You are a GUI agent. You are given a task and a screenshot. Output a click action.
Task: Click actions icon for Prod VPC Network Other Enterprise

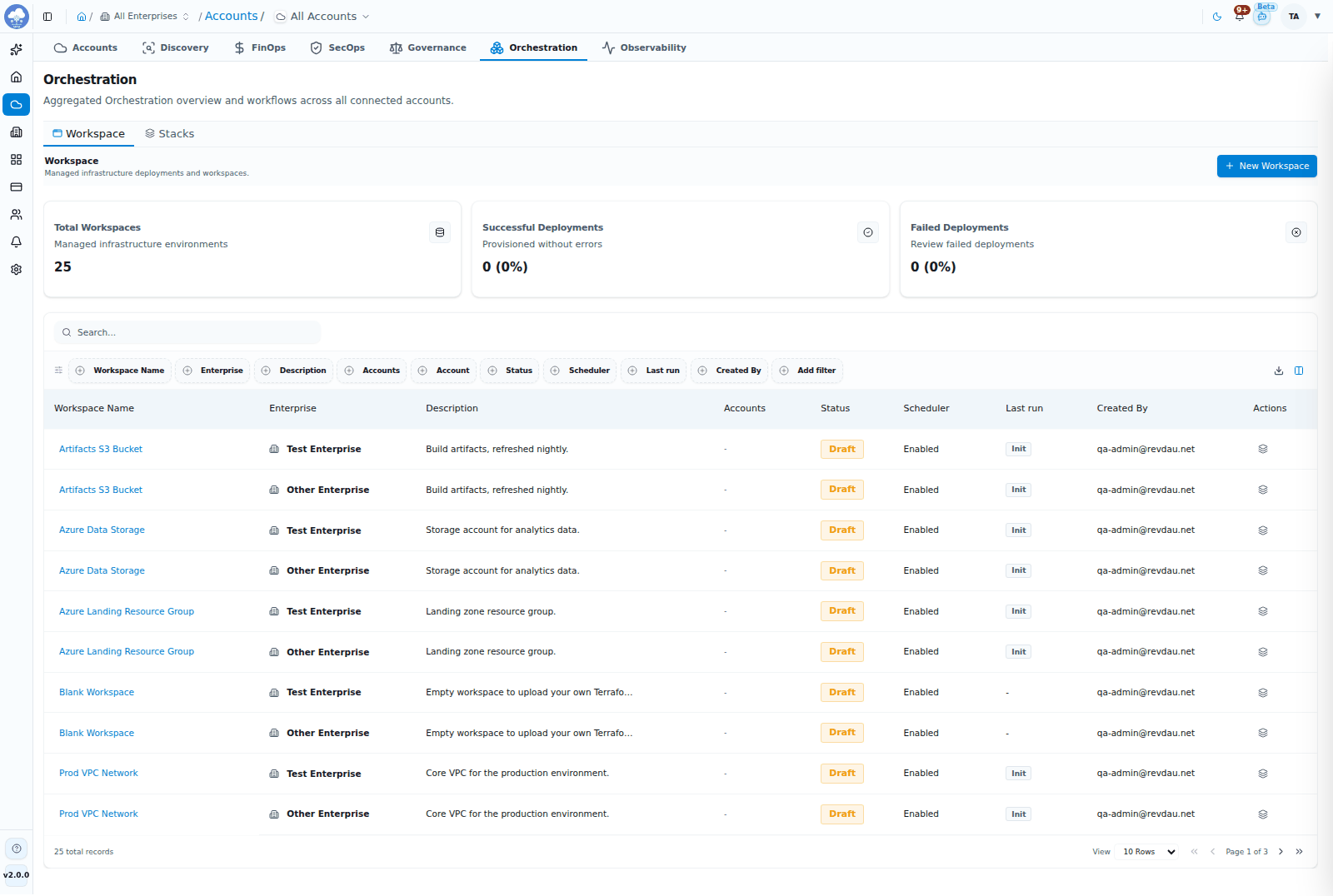[x=1263, y=814]
